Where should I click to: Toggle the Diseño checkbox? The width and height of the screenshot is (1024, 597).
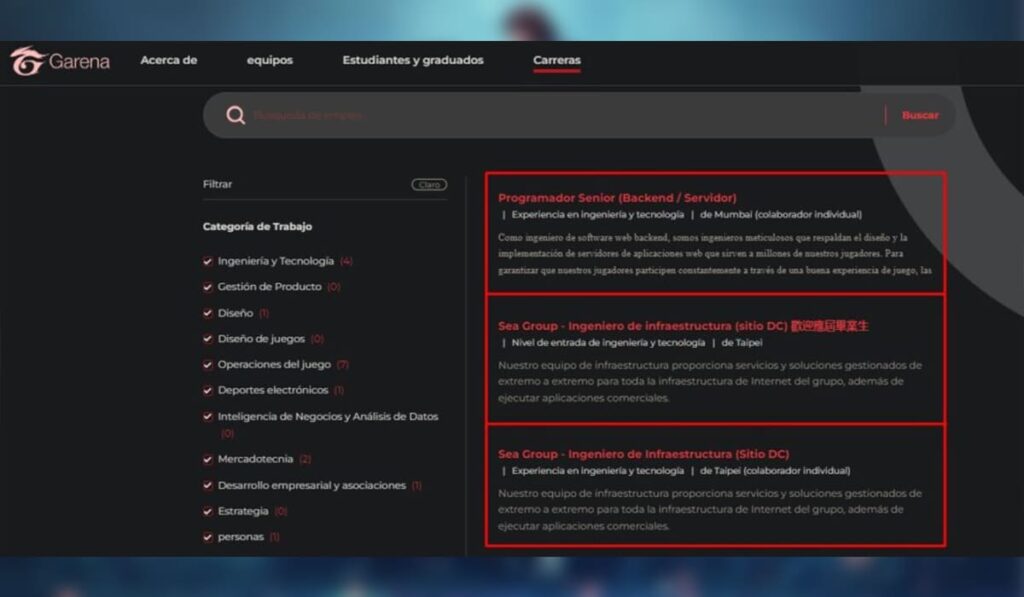[x=208, y=313]
